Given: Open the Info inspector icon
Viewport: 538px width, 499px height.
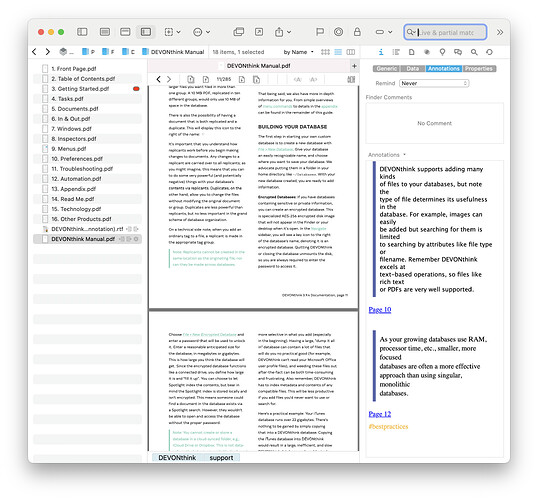Looking at the screenshot, I should tap(381, 52).
